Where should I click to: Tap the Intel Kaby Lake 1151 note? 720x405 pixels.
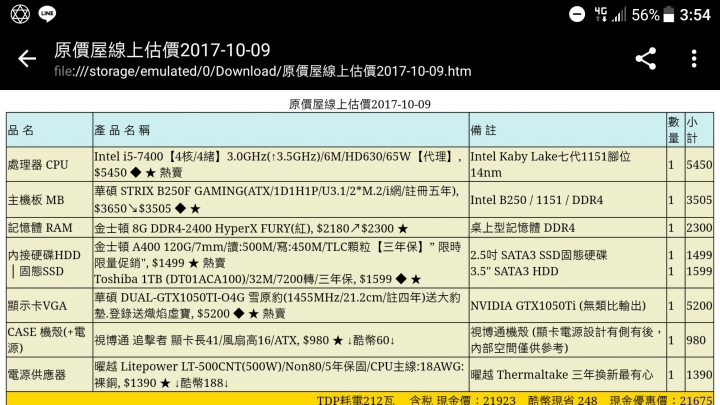point(550,164)
